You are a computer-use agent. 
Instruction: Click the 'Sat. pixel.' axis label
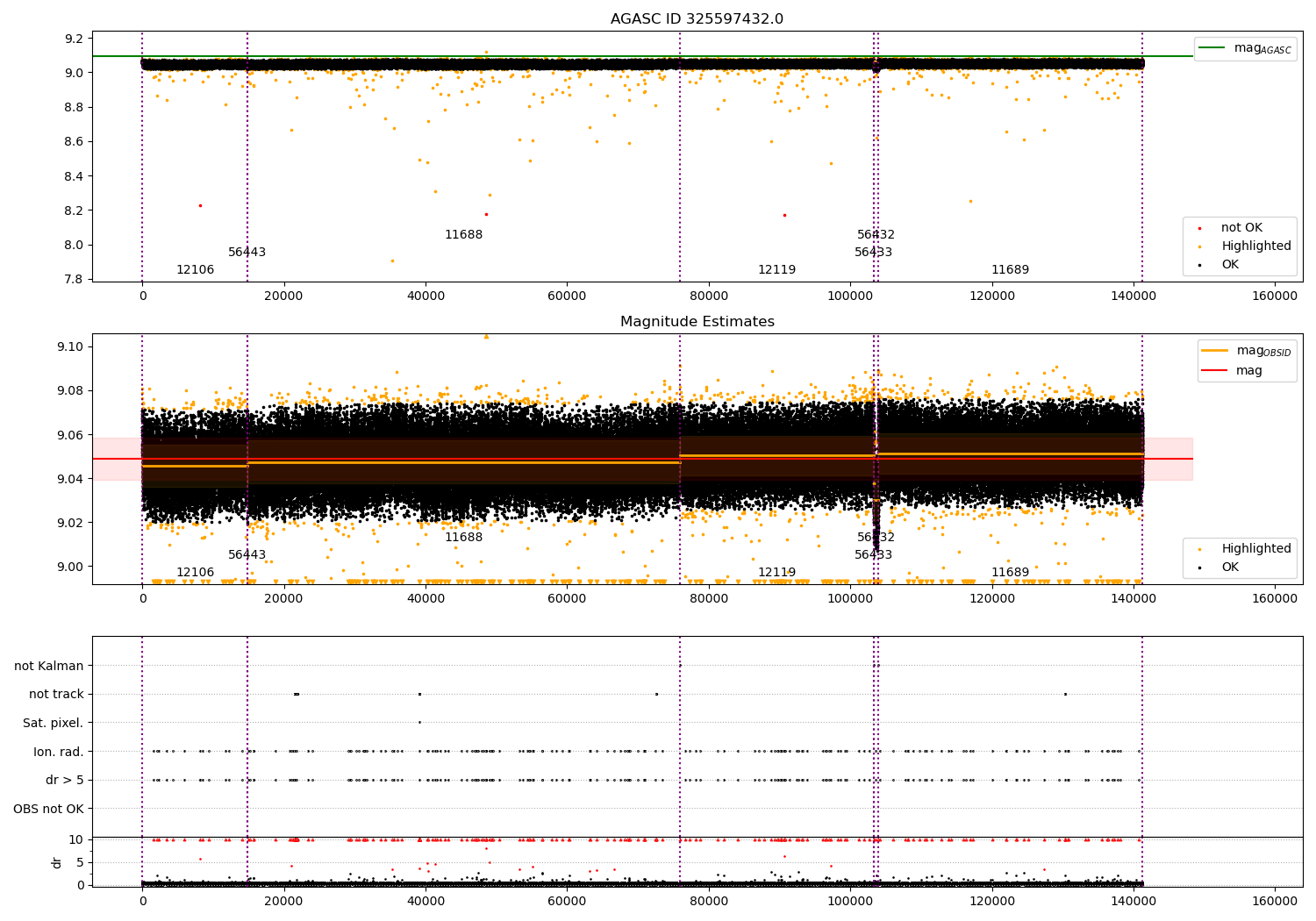[x=54, y=723]
